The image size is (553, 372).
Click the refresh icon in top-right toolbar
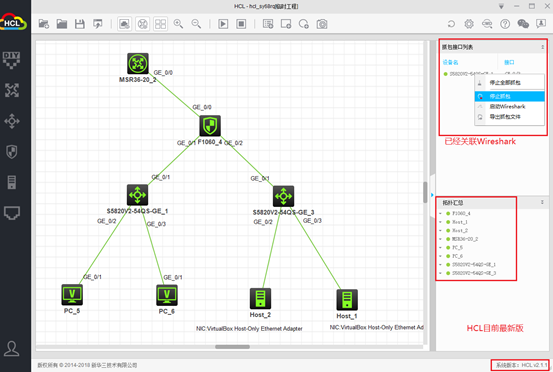(x=451, y=24)
